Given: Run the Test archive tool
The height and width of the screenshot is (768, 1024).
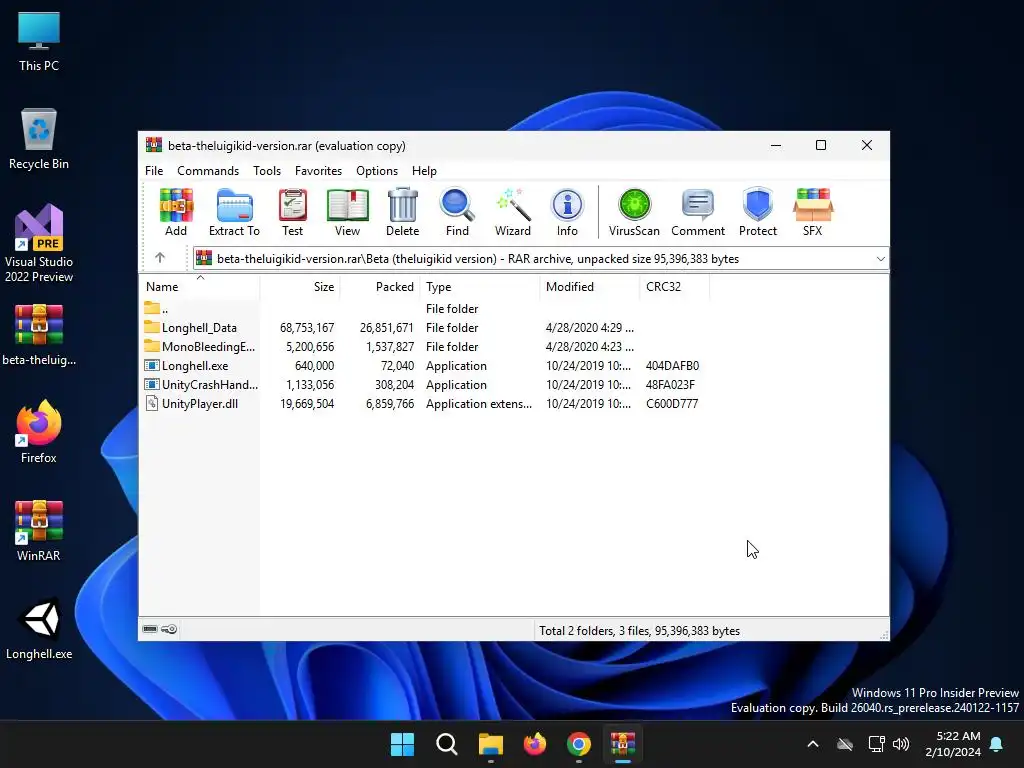Looking at the screenshot, I should (x=292, y=212).
